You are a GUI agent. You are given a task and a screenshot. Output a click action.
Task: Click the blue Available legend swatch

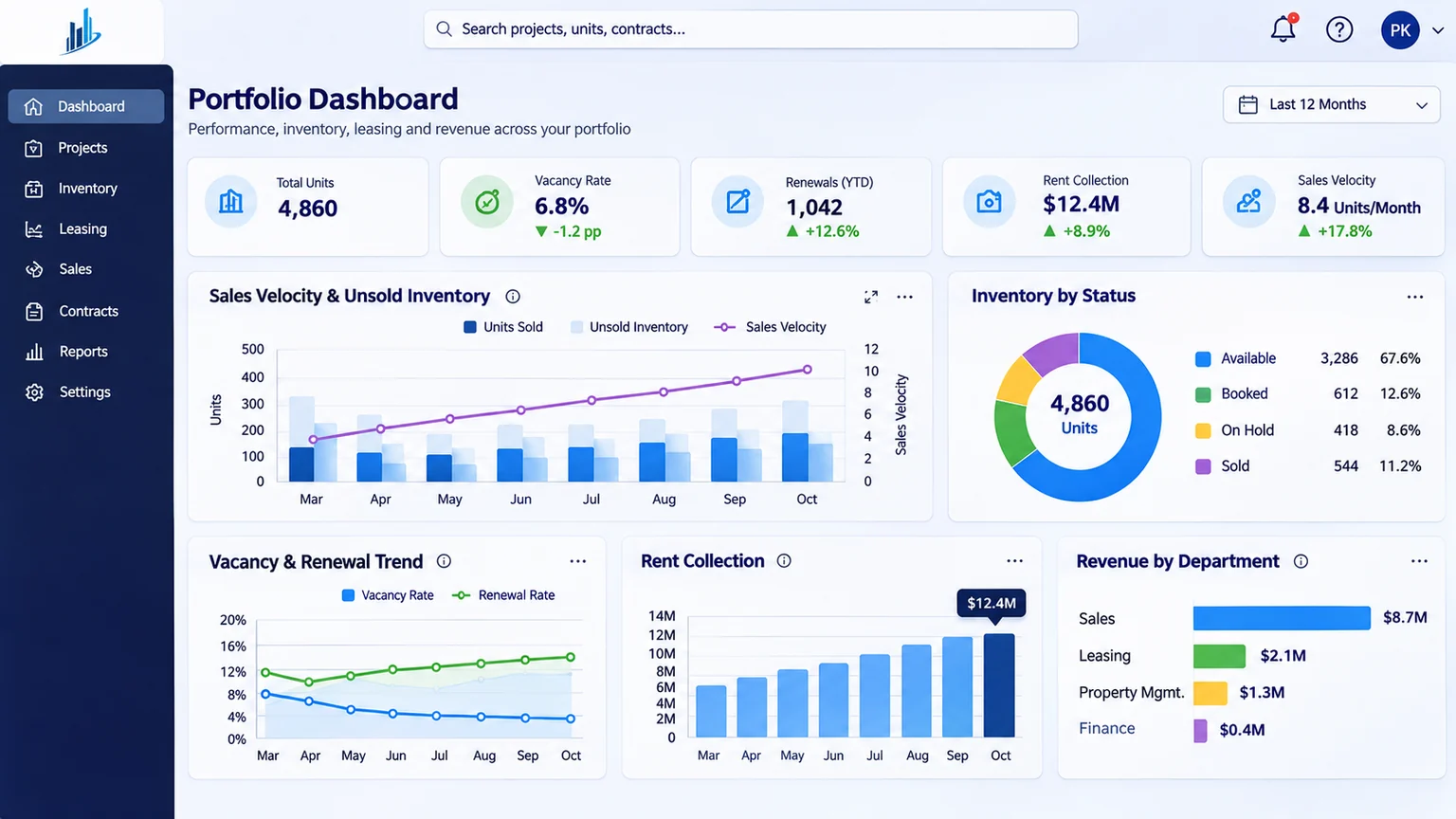[1203, 359]
